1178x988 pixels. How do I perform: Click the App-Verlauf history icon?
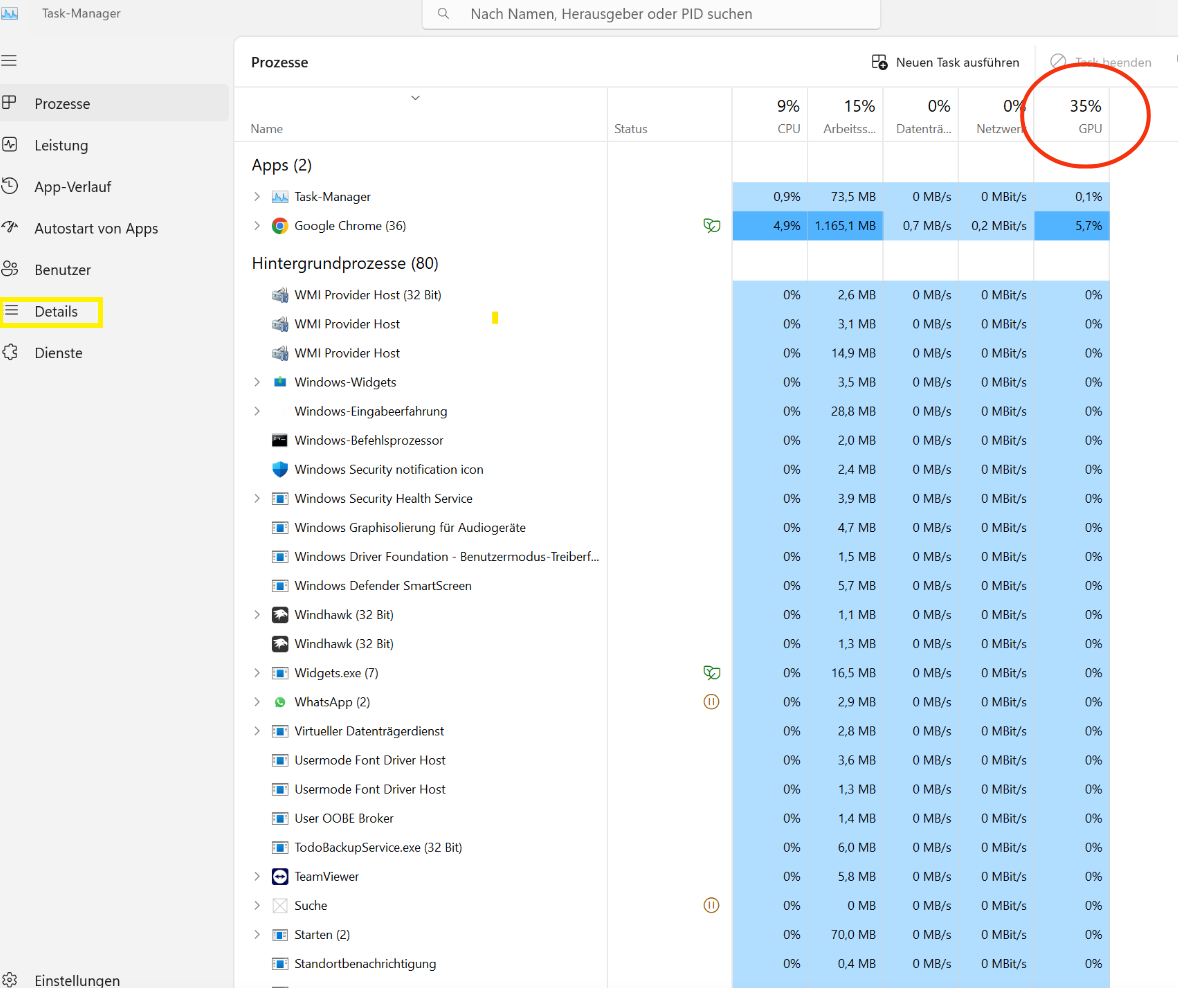coord(10,186)
